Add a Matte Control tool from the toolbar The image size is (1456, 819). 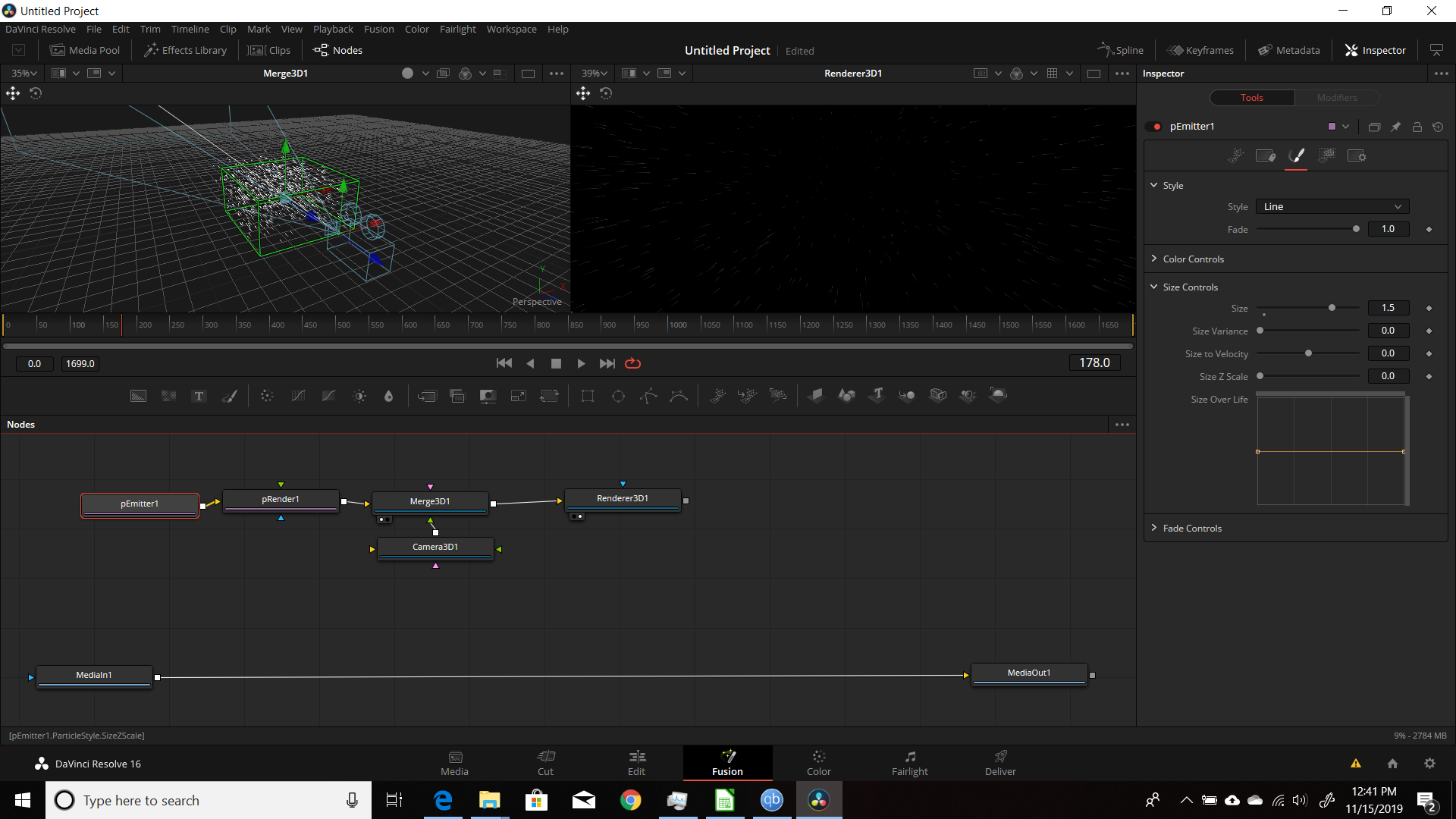click(488, 396)
